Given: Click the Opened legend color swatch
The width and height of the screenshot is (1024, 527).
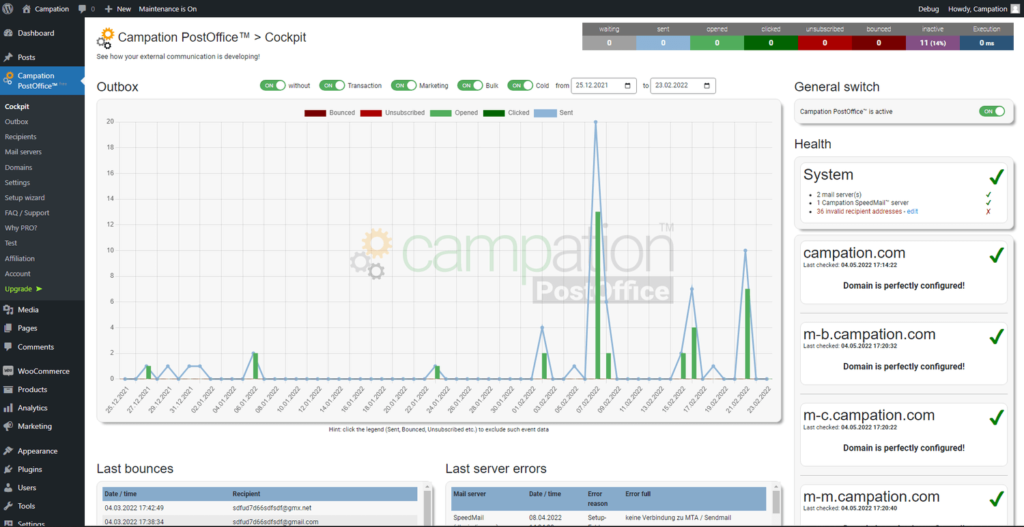Looking at the screenshot, I should (x=441, y=113).
